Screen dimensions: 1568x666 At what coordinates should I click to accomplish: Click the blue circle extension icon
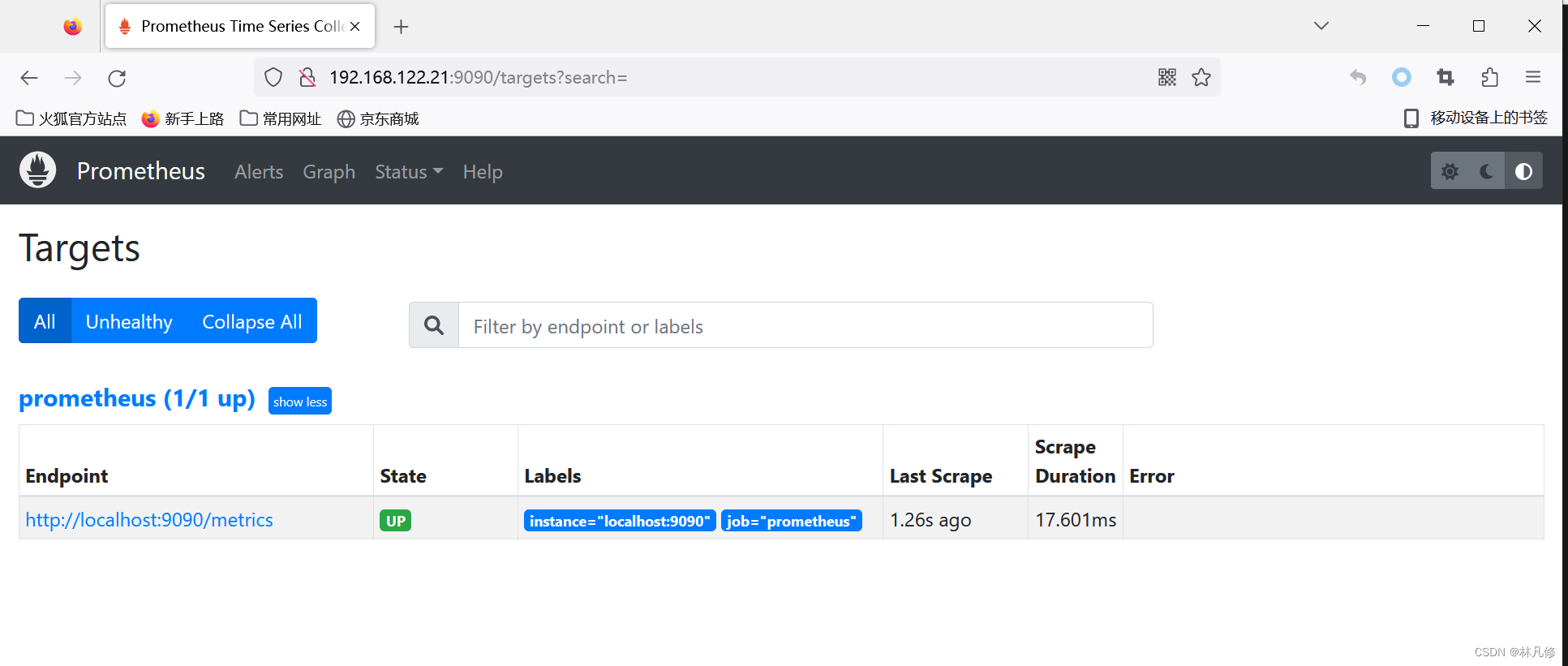1402,77
